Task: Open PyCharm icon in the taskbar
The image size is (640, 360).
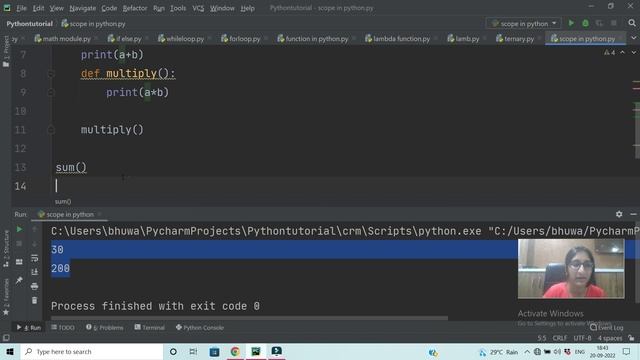Action: coord(256,351)
